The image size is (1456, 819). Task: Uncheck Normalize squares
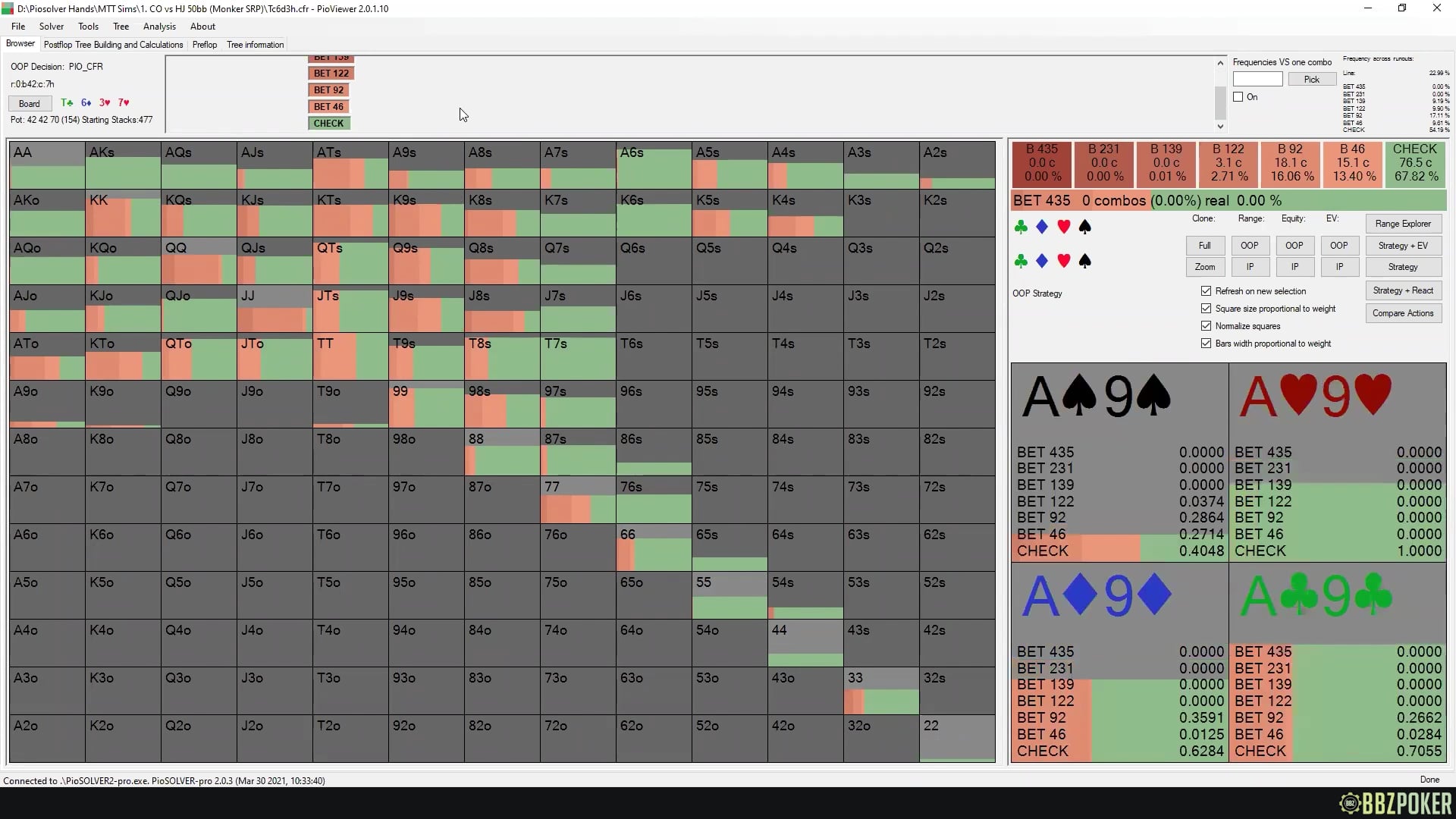1206,326
